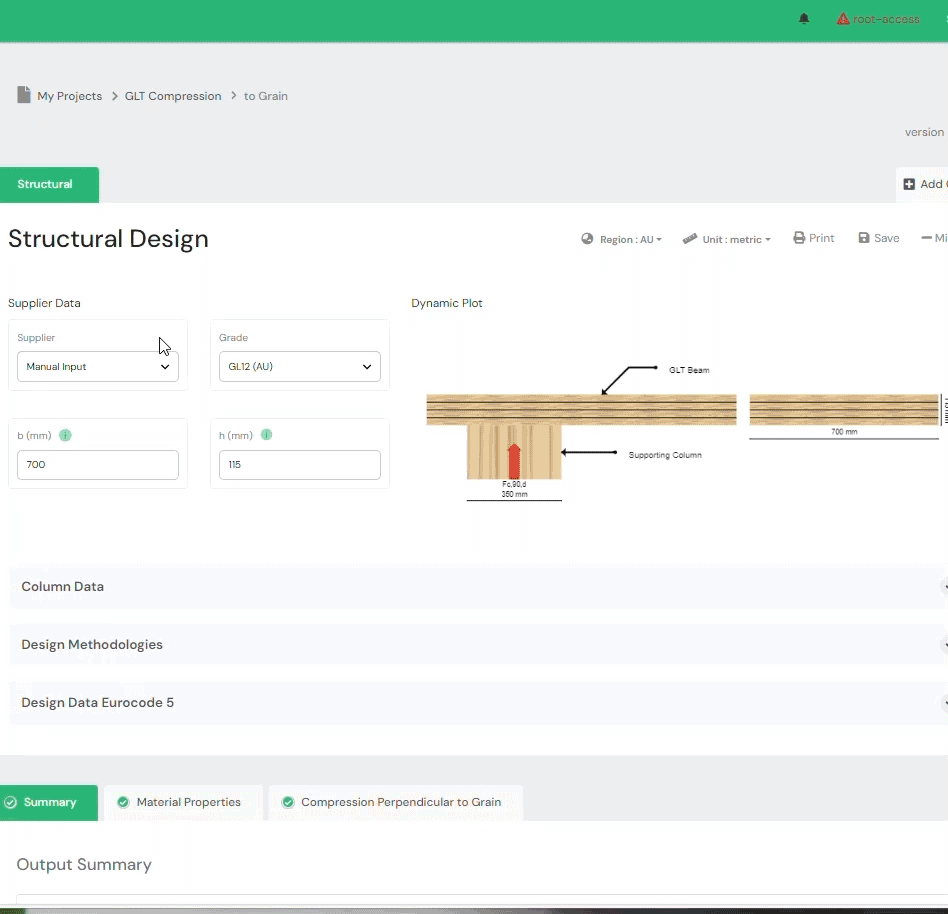Open Compression Perpendicular to Grain tab

[x=400, y=802]
